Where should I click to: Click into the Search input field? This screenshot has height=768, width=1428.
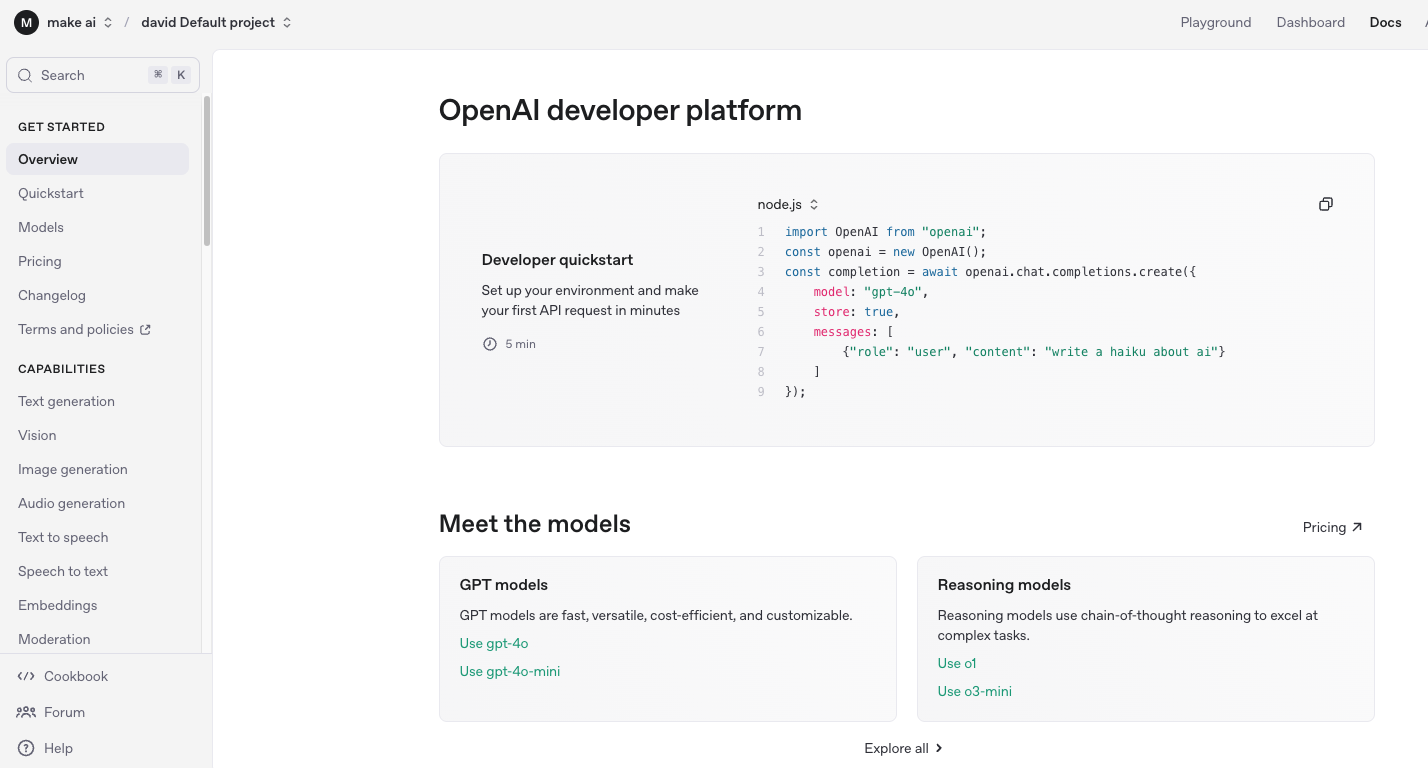[x=103, y=75]
